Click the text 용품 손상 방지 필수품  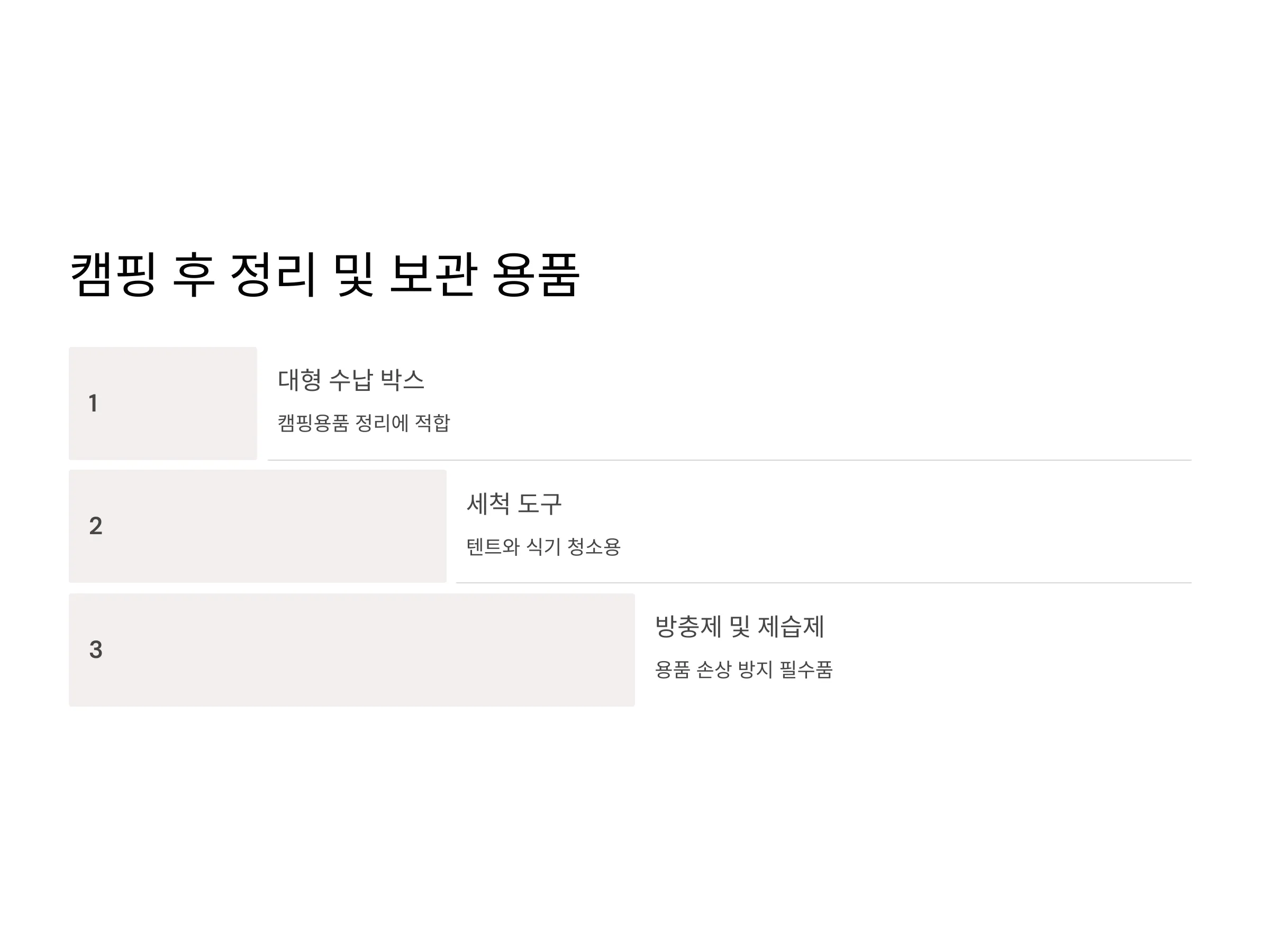point(743,670)
